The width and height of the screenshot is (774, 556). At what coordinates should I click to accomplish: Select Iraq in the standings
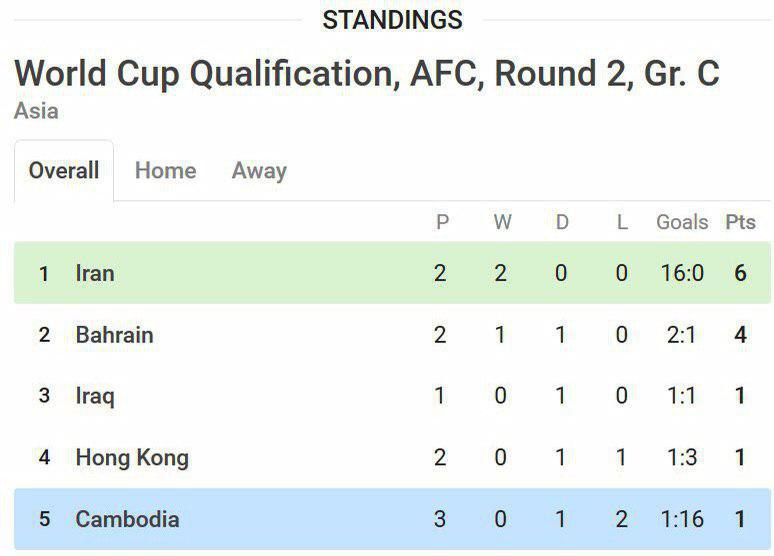[95, 396]
